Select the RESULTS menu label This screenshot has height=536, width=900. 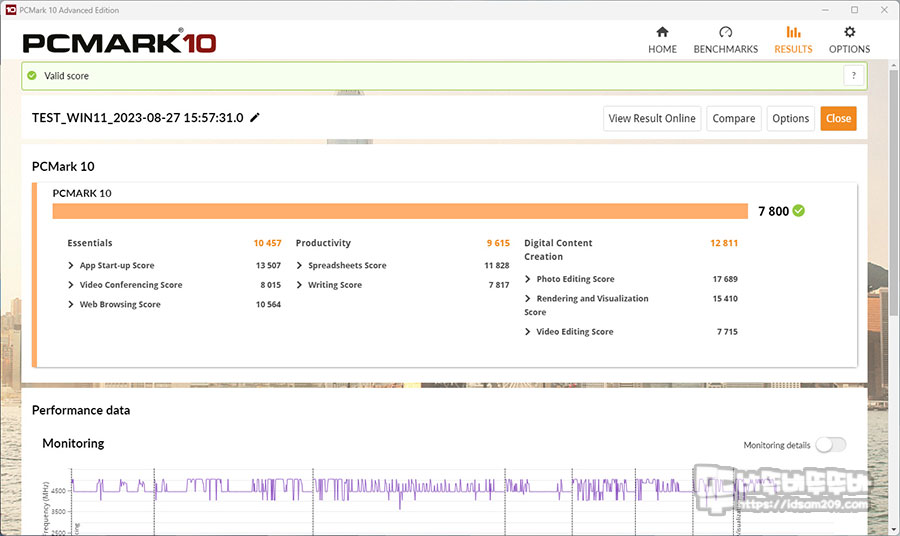click(793, 49)
